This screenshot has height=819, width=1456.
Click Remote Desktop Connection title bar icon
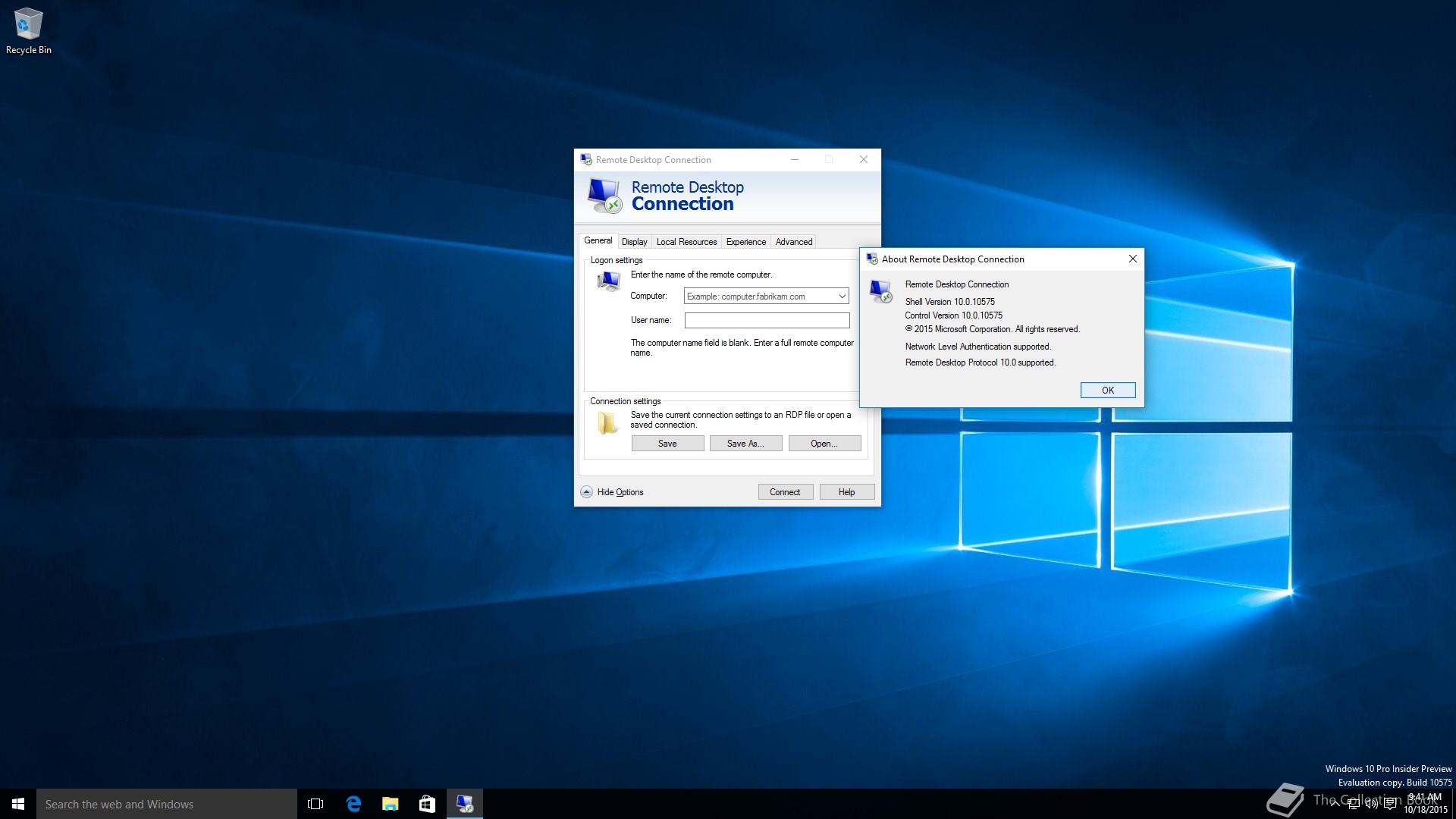click(586, 159)
